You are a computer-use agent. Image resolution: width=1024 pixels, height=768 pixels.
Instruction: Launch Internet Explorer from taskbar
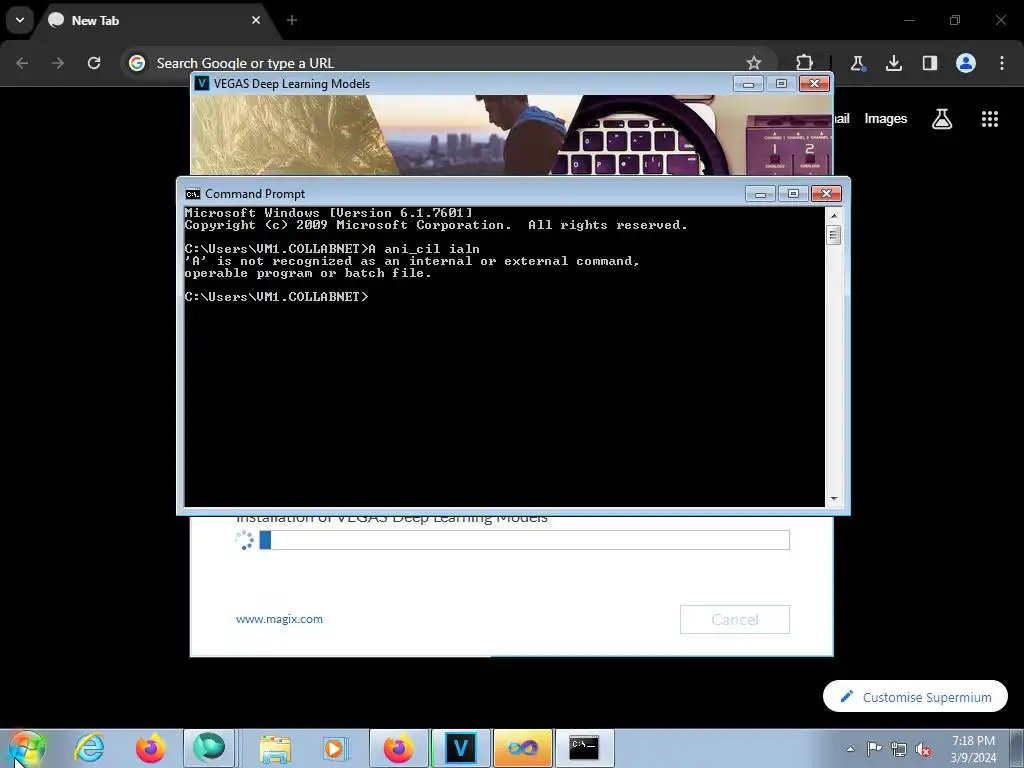(89, 748)
